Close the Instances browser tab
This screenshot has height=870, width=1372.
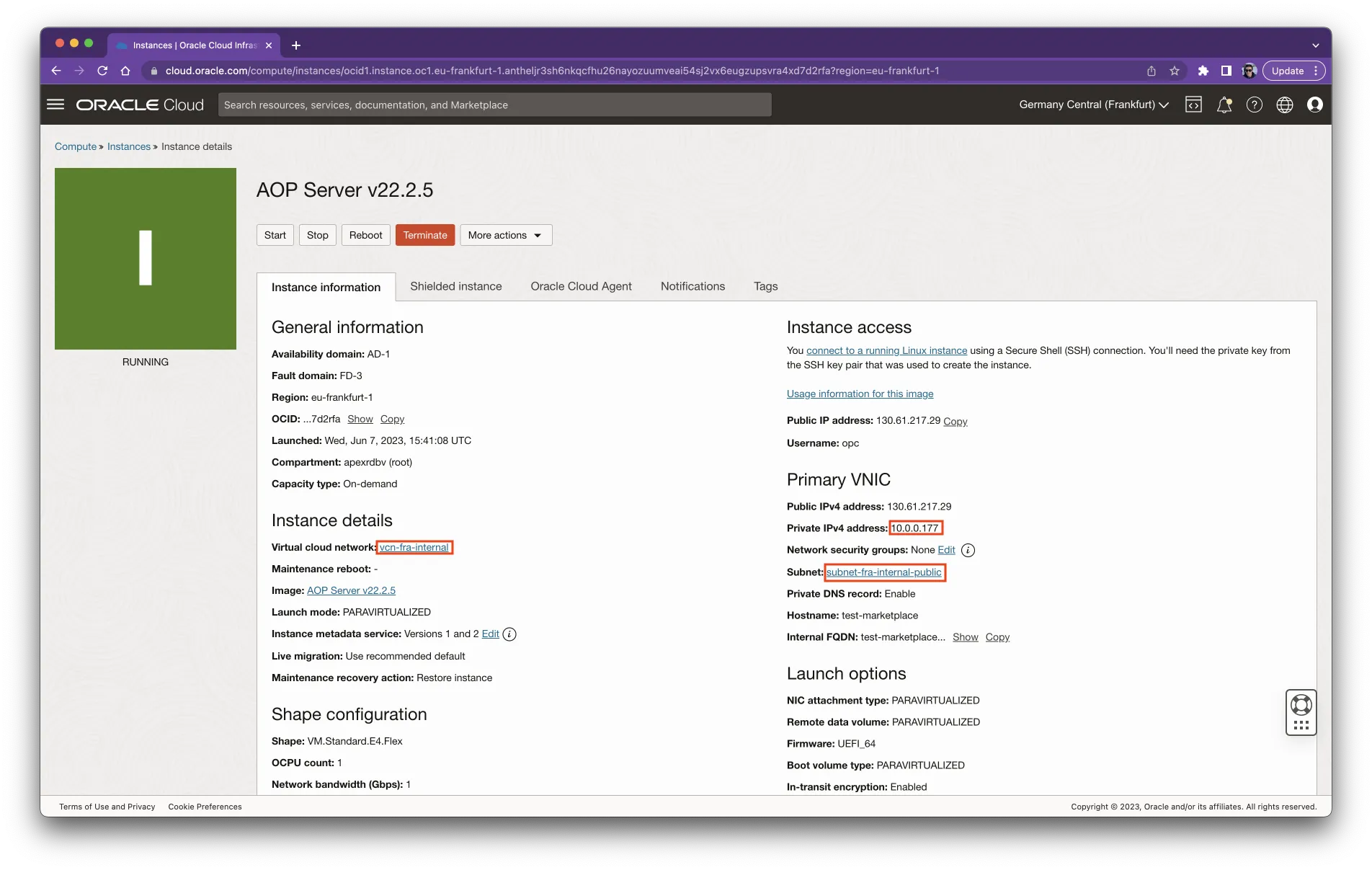[269, 45]
